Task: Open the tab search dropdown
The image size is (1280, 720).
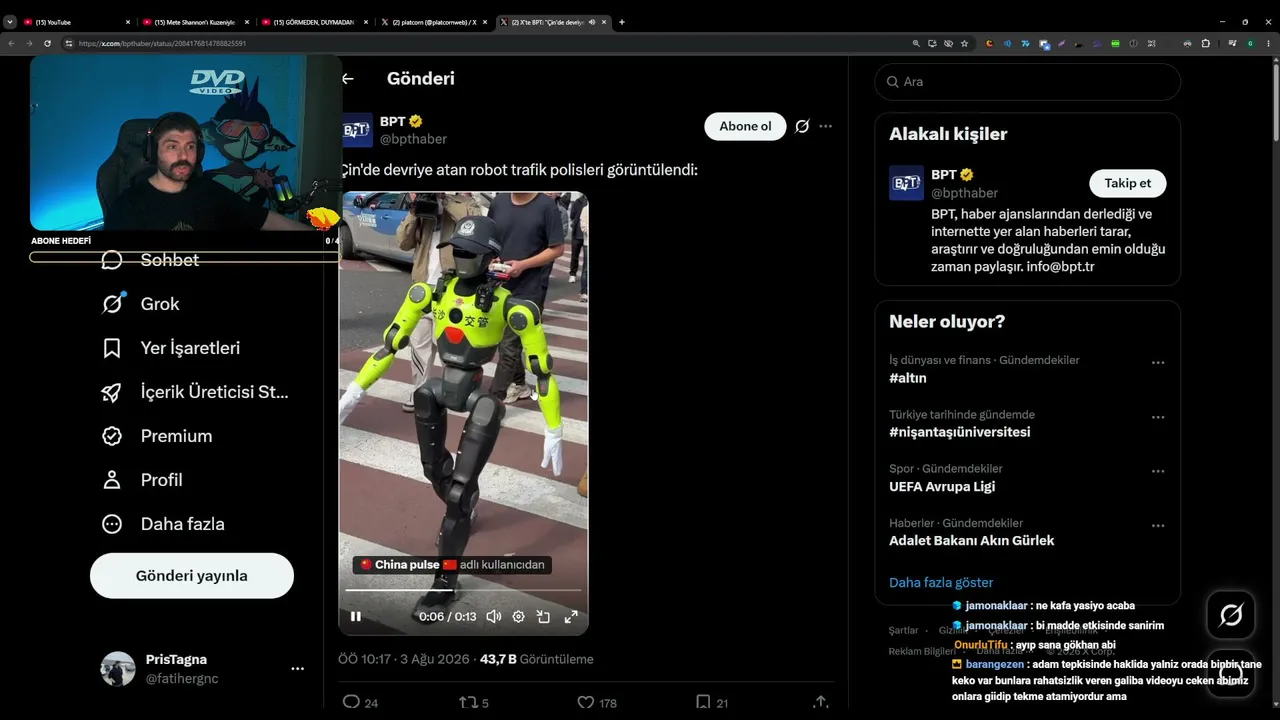Action: (x=10, y=22)
